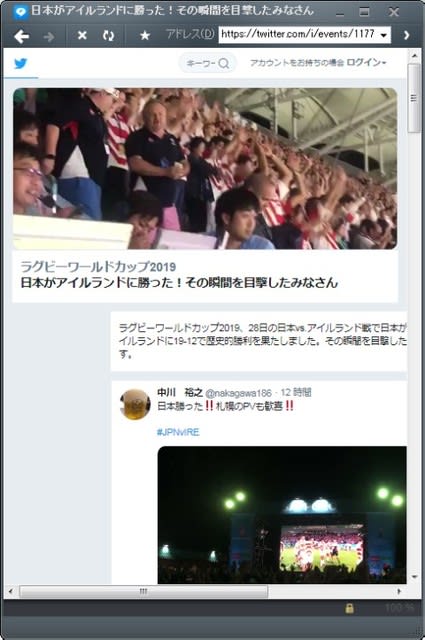425x640 pixels.
Task: Stop page loading with the X button
Action: pos(82,36)
